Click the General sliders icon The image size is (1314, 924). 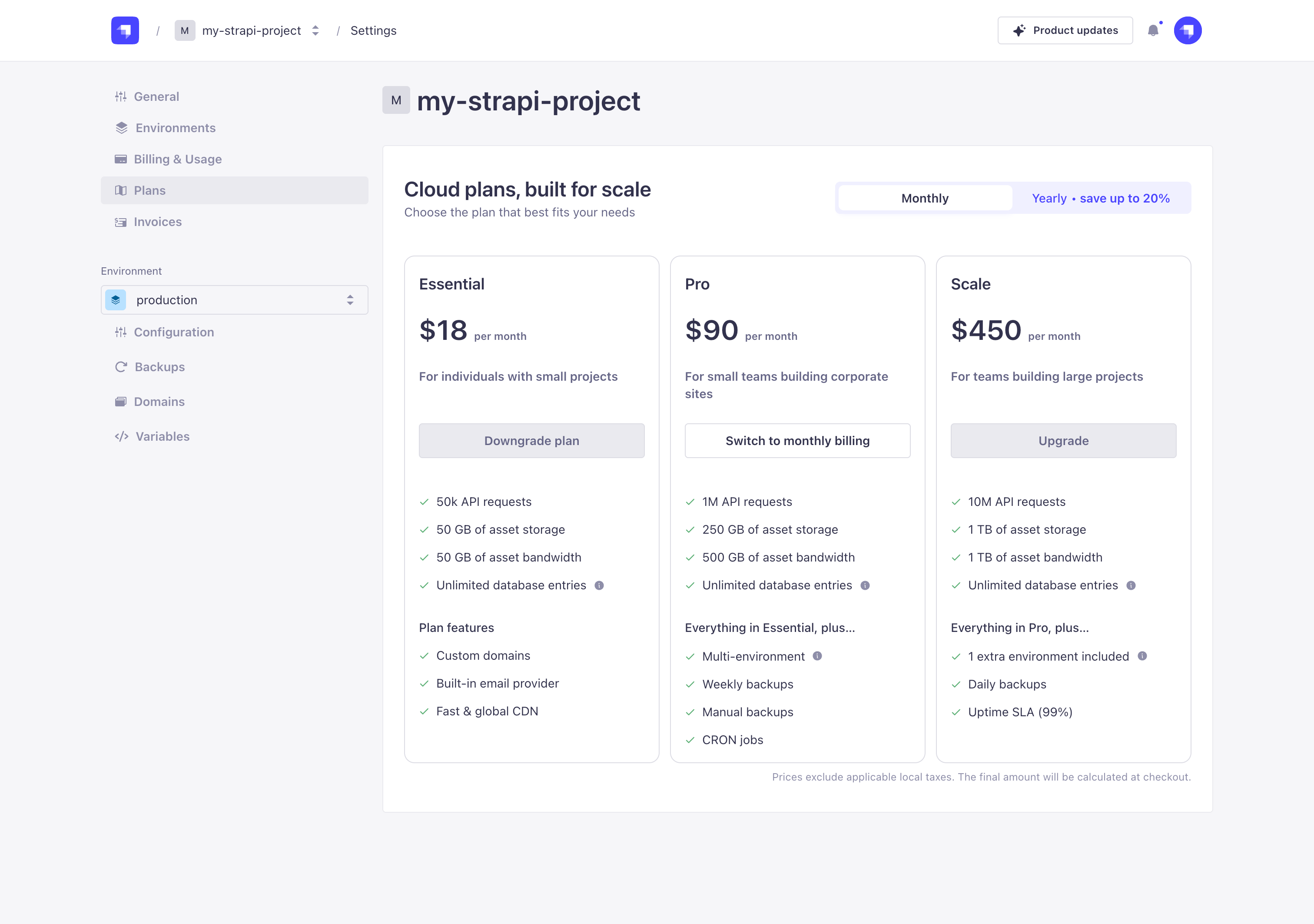click(x=121, y=96)
